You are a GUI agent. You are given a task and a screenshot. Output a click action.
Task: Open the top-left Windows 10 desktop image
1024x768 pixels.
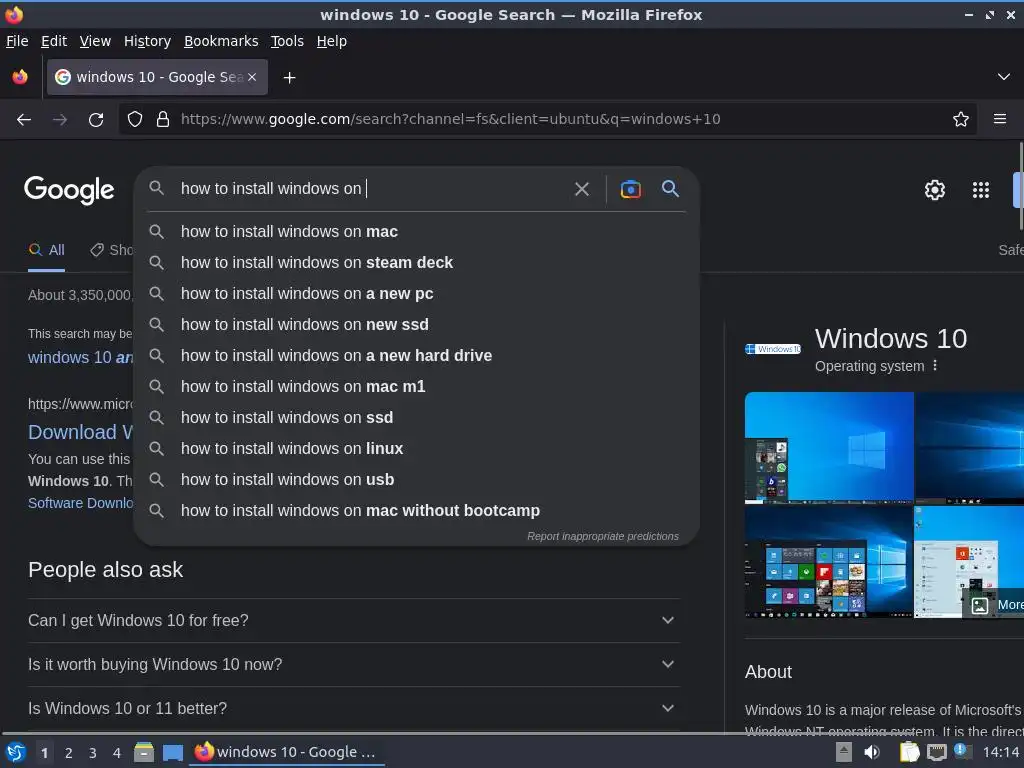[x=829, y=448]
